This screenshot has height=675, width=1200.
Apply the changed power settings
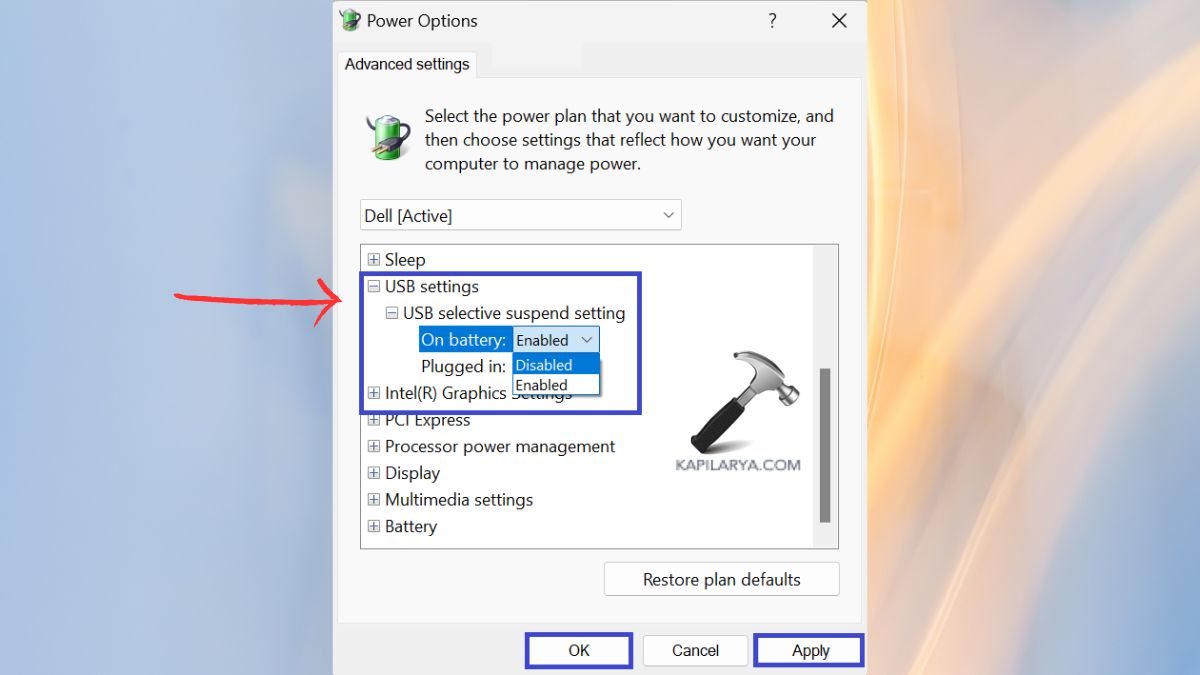pos(808,649)
